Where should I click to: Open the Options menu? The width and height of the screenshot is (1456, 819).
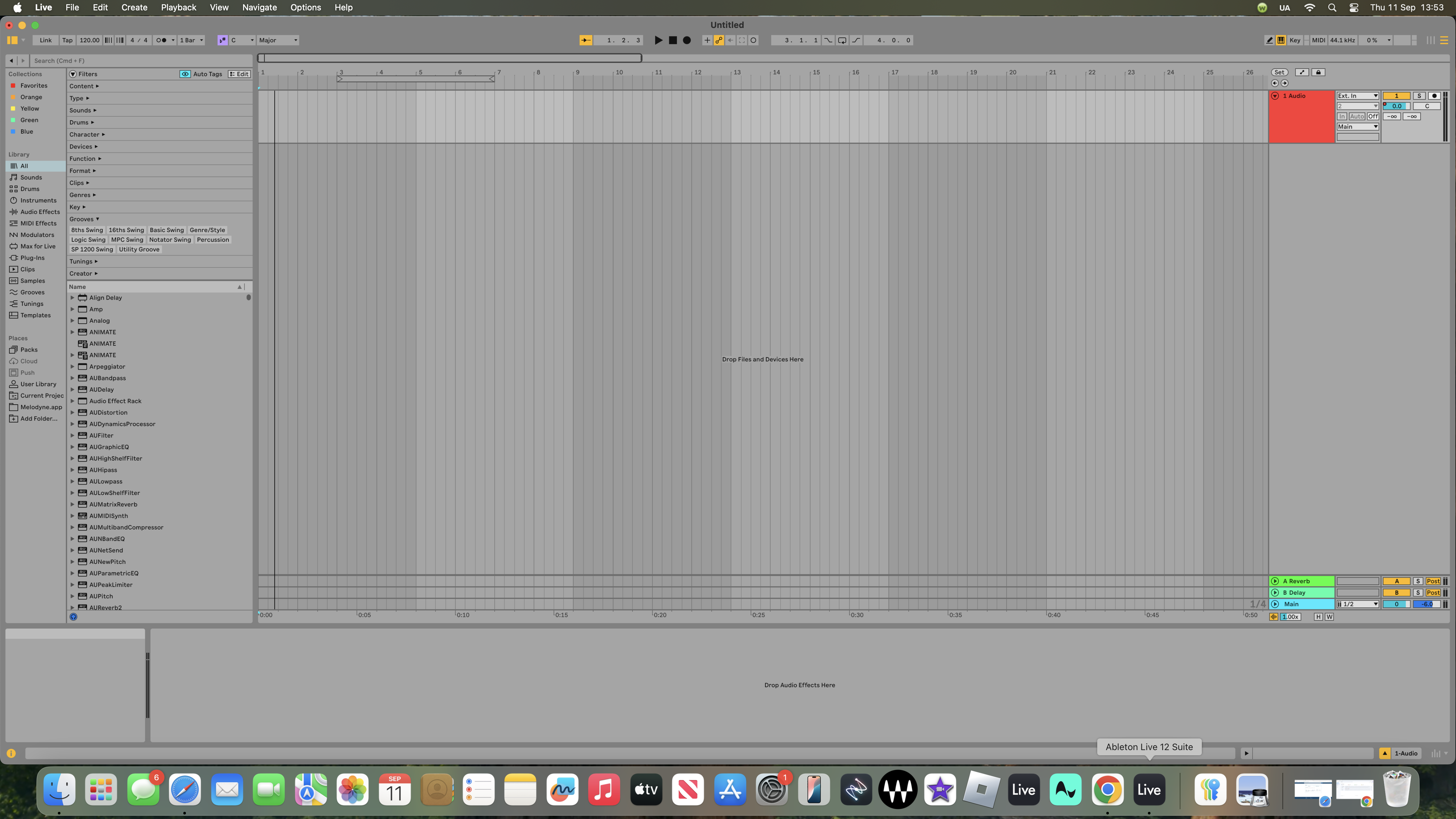tap(306, 7)
